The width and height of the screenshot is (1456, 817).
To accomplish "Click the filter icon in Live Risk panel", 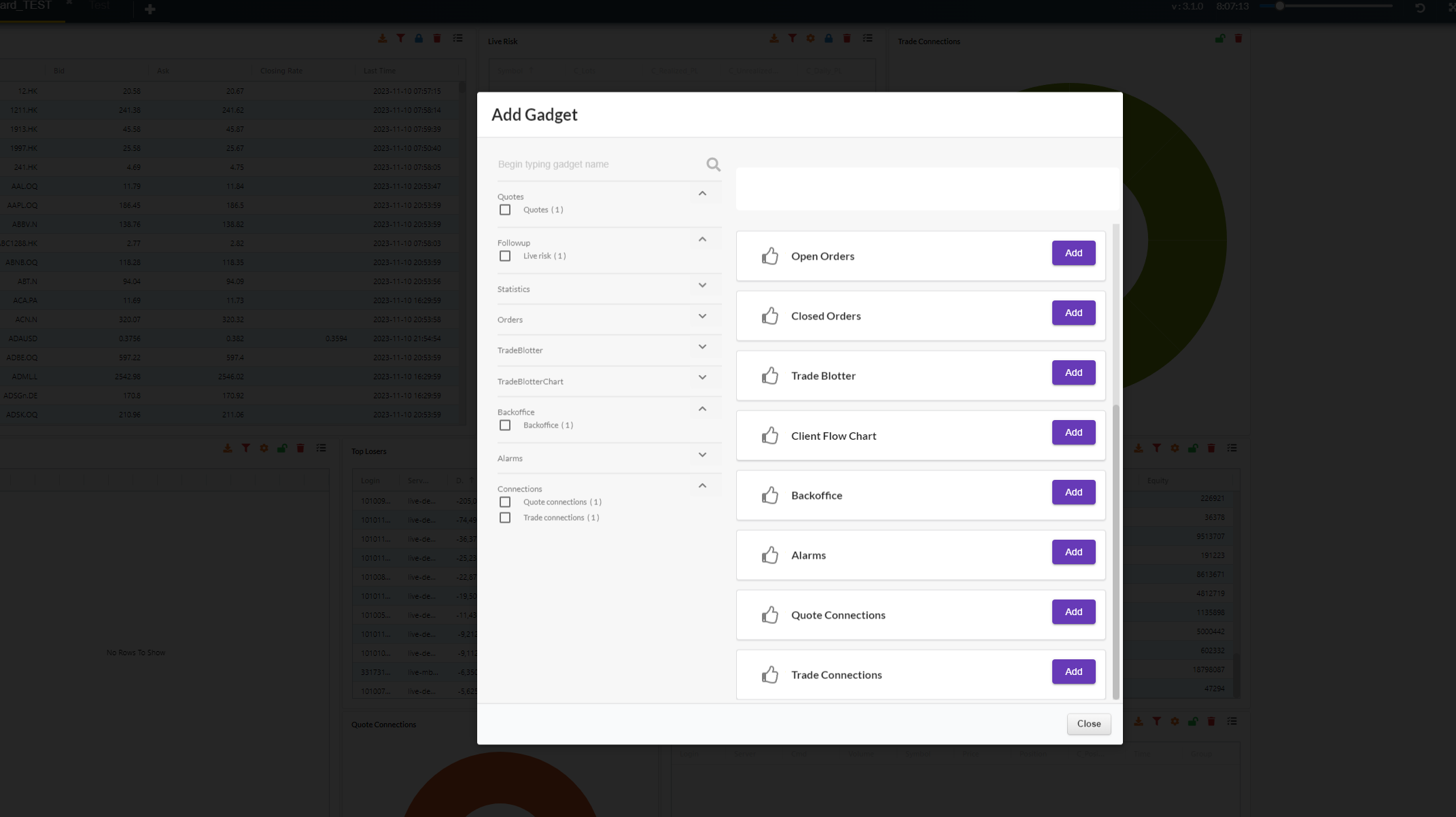I will [793, 39].
